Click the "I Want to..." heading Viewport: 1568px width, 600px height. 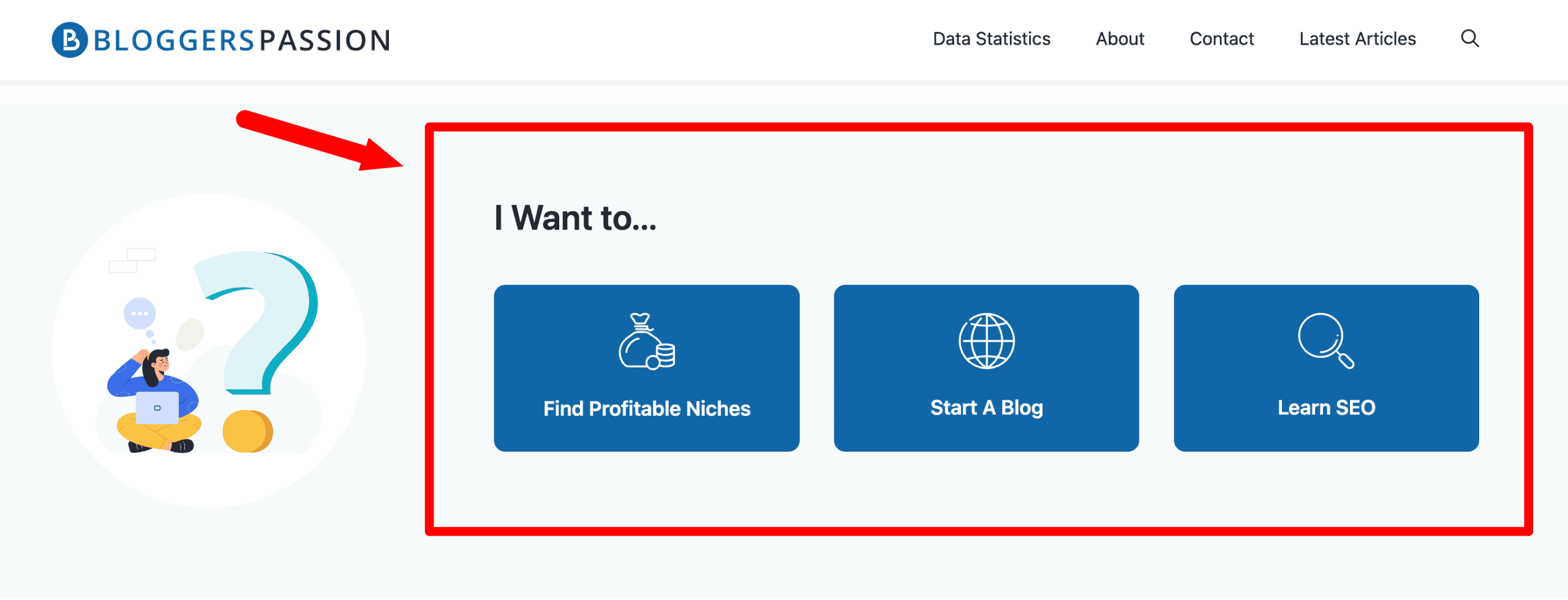click(575, 218)
